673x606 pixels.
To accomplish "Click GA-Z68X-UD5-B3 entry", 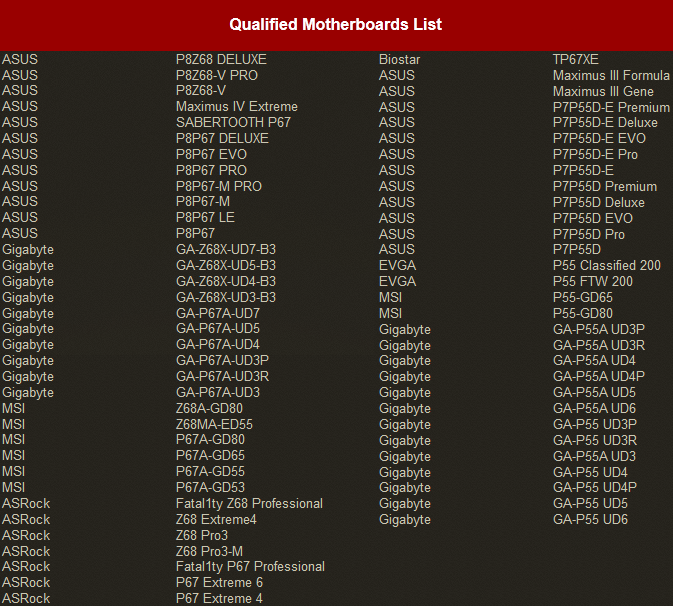I will coord(226,265).
